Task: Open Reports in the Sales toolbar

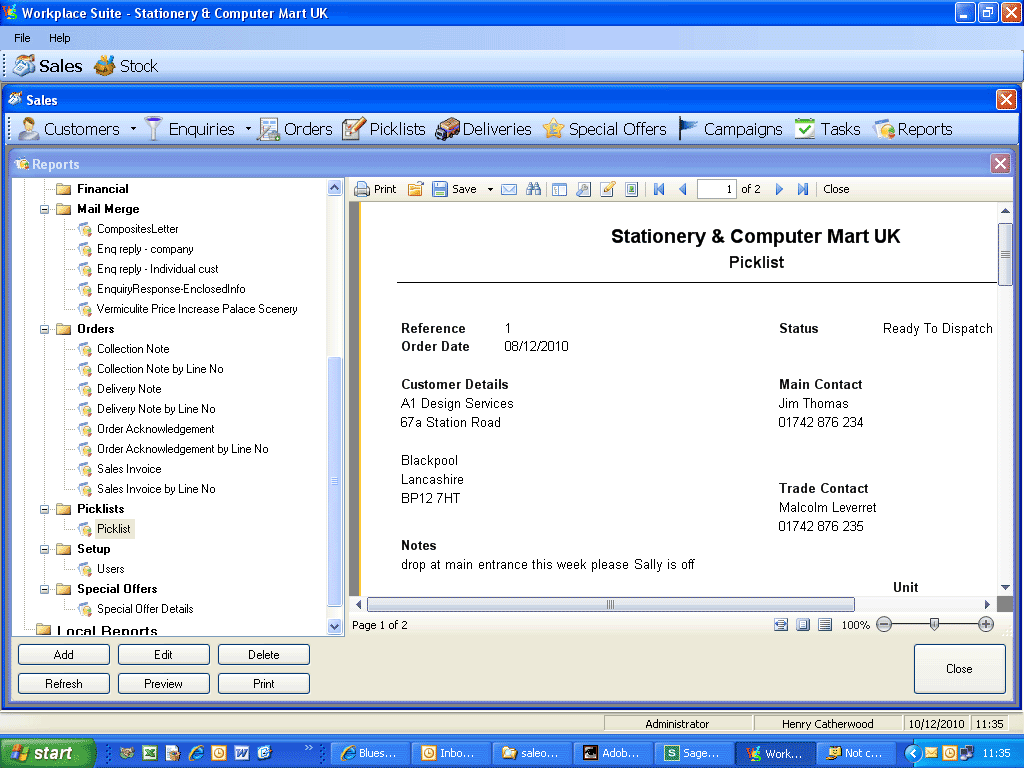Action: point(913,129)
